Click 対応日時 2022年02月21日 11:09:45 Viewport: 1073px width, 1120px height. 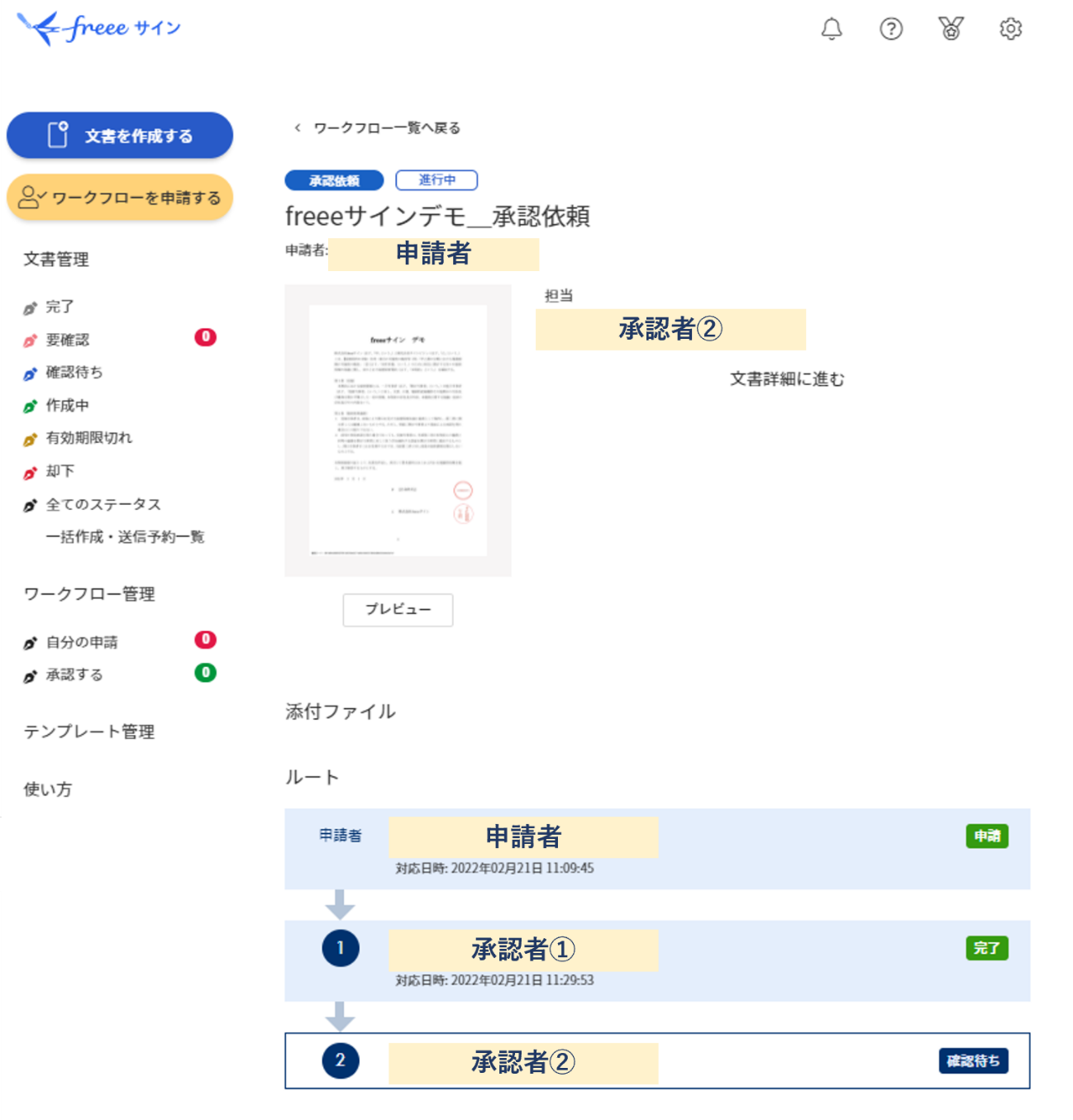494,869
